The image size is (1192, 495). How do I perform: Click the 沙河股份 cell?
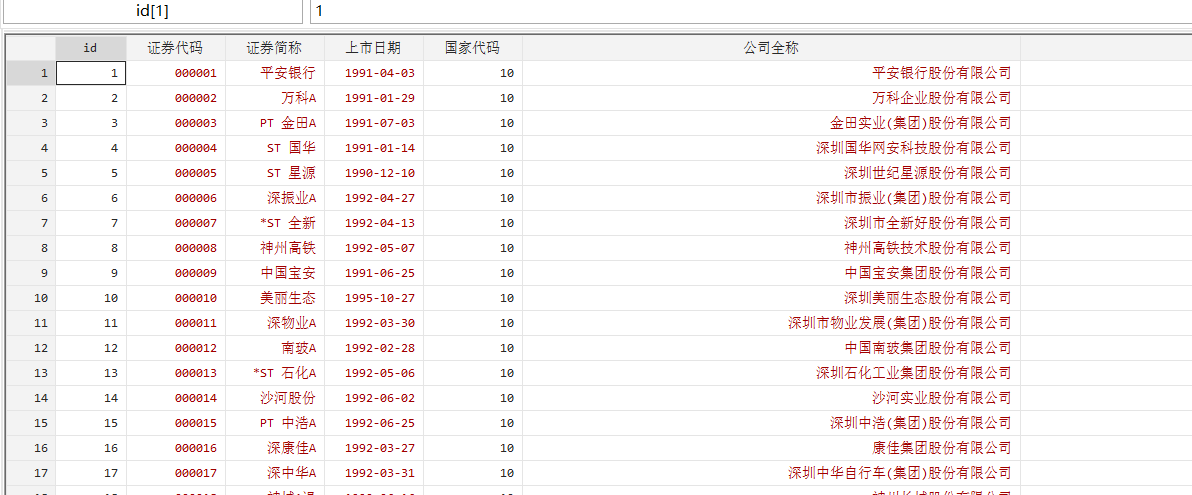(274, 398)
